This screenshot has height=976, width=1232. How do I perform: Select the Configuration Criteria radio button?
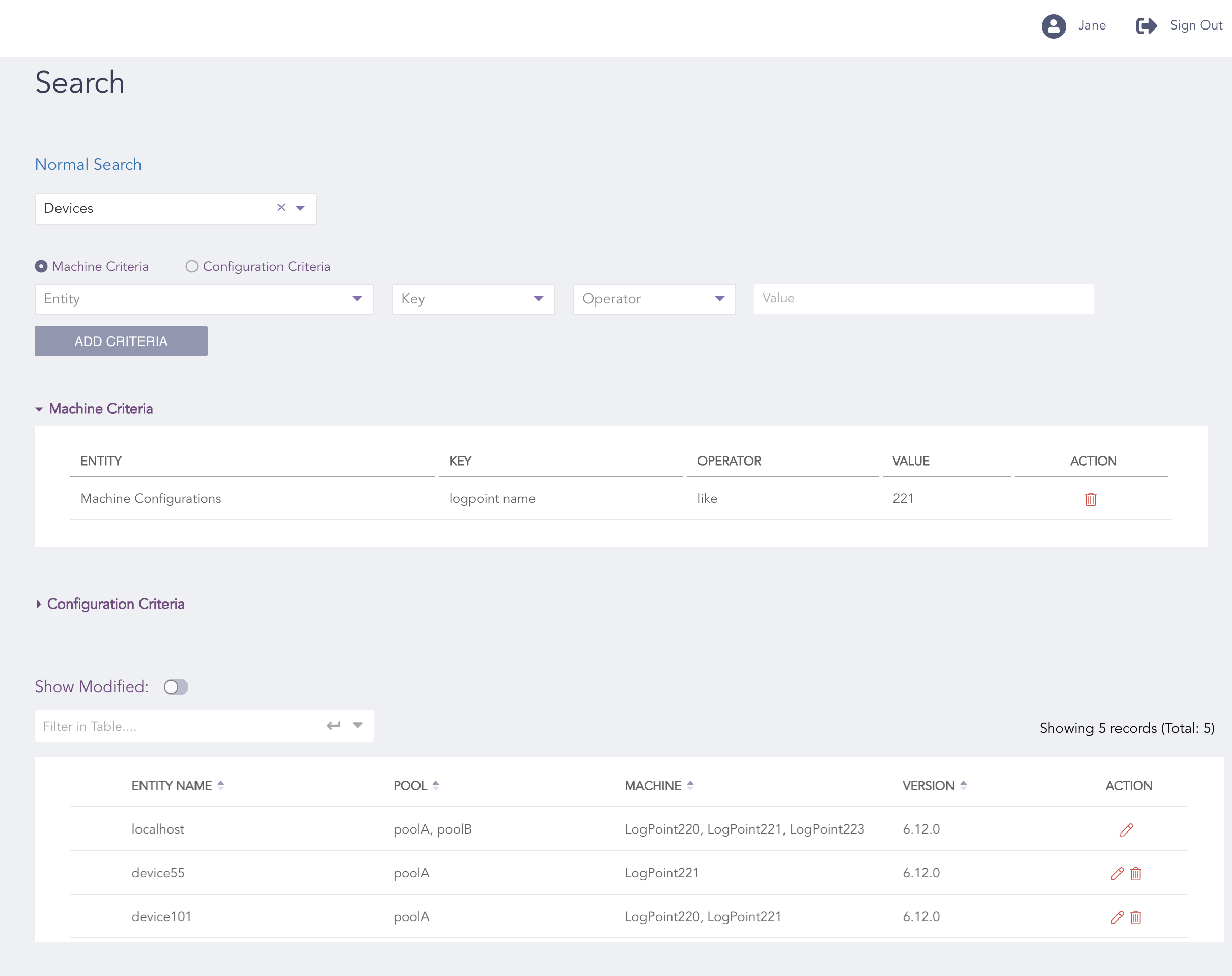click(x=192, y=267)
